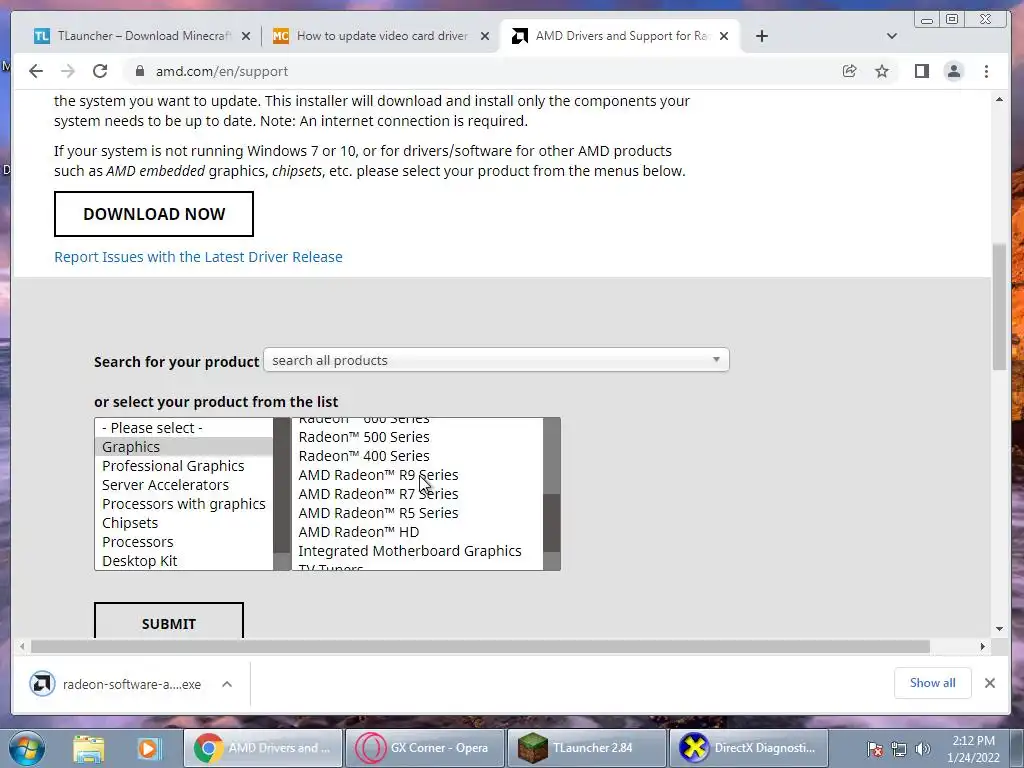Select '- Please select -' in category list
Viewport: 1024px width, 768px height.
pos(184,428)
